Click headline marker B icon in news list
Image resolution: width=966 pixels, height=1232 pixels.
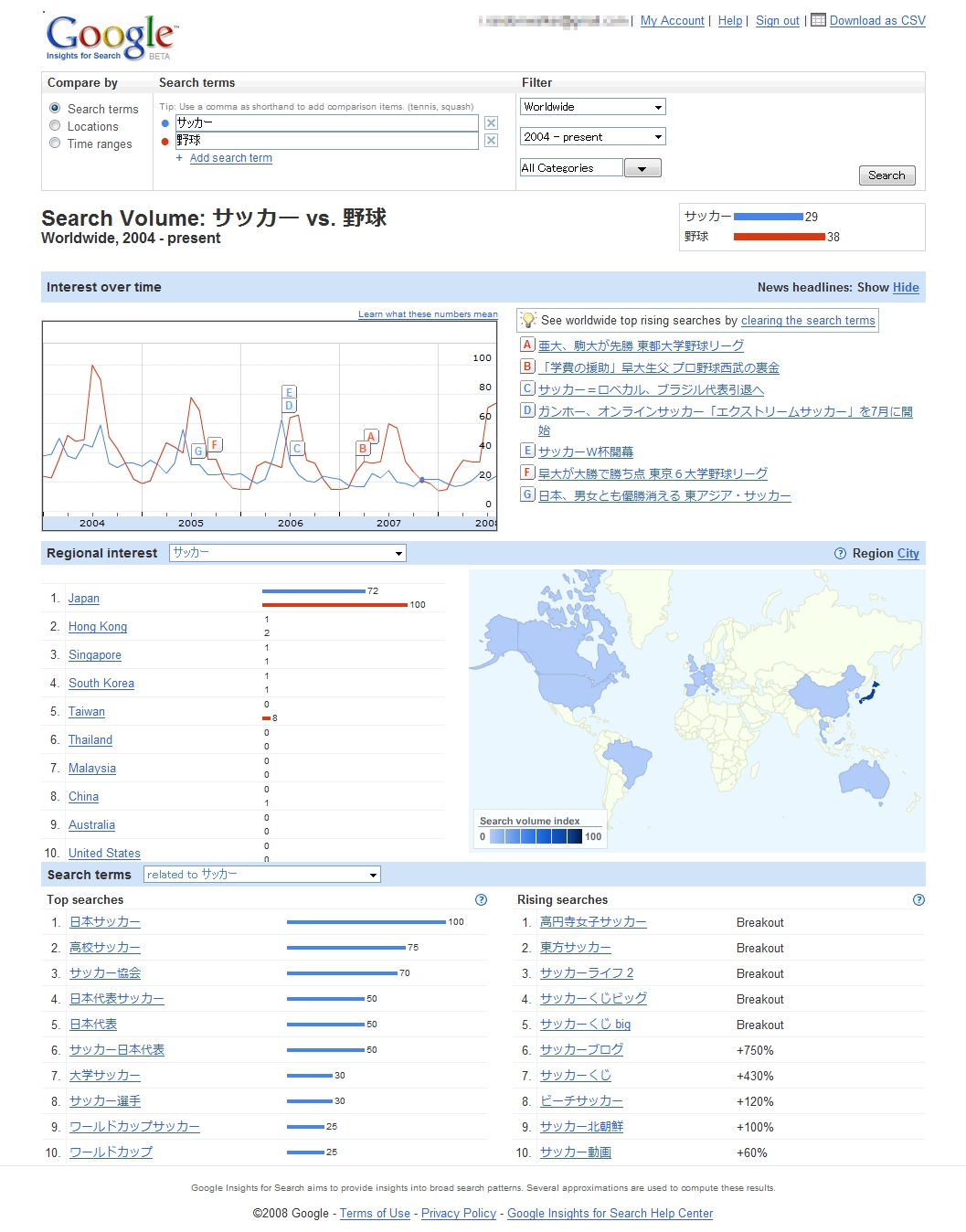(x=527, y=366)
